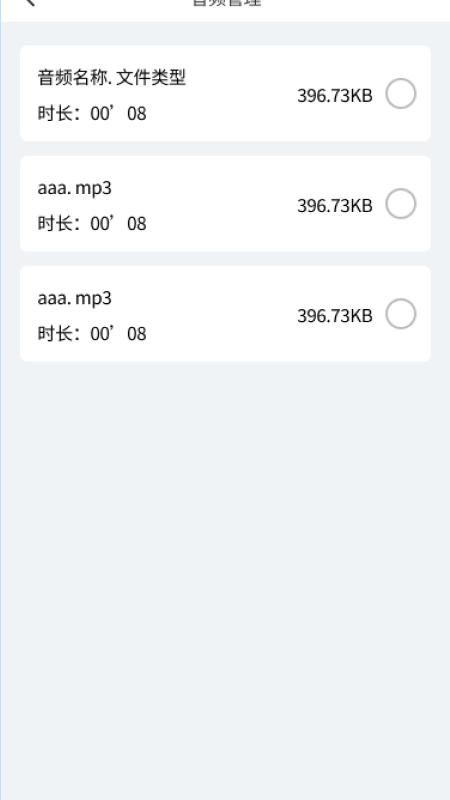Image resolution: width=450 pixels, height=800 pixels.
Task: Click the 时长 duration in the middle card
Action: tap(92, 223)
